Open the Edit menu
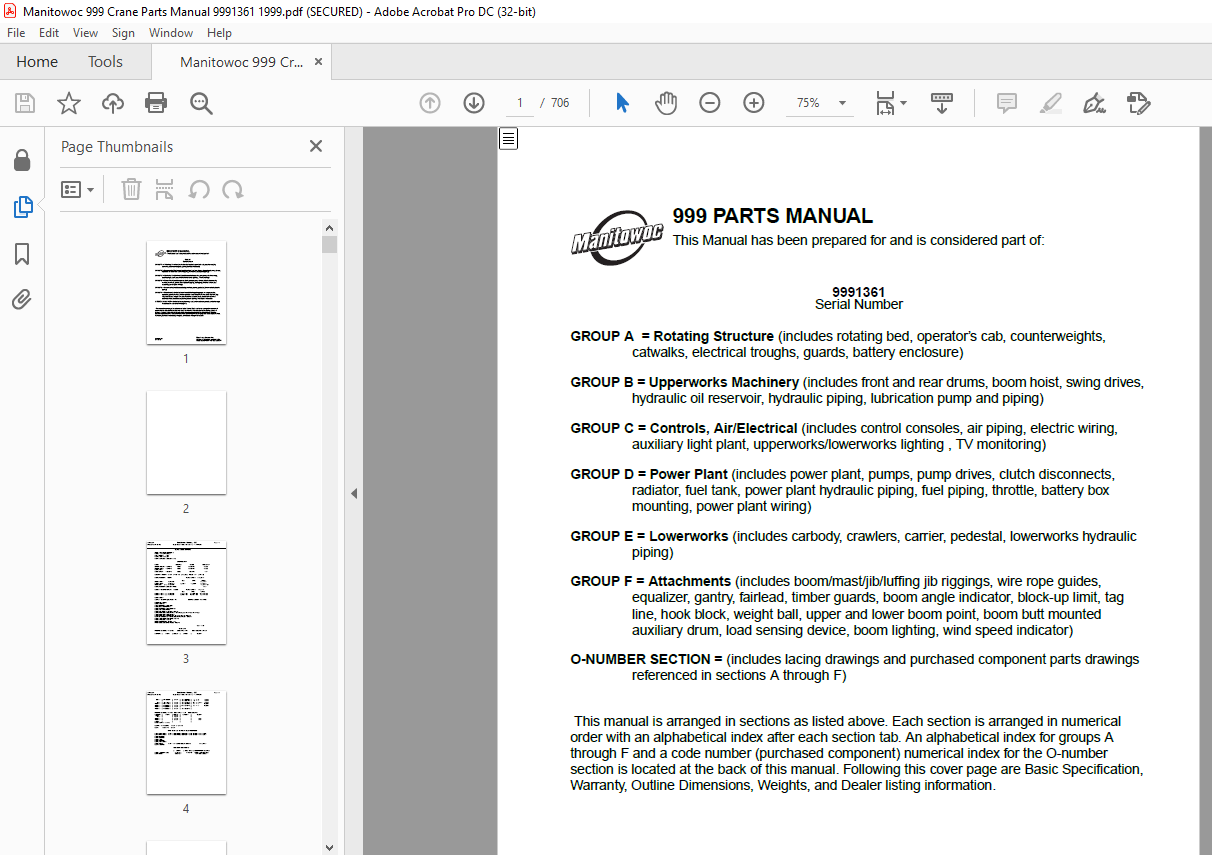Image resolution: width=1212 pixels, height=855 pixels. [49, 33]
